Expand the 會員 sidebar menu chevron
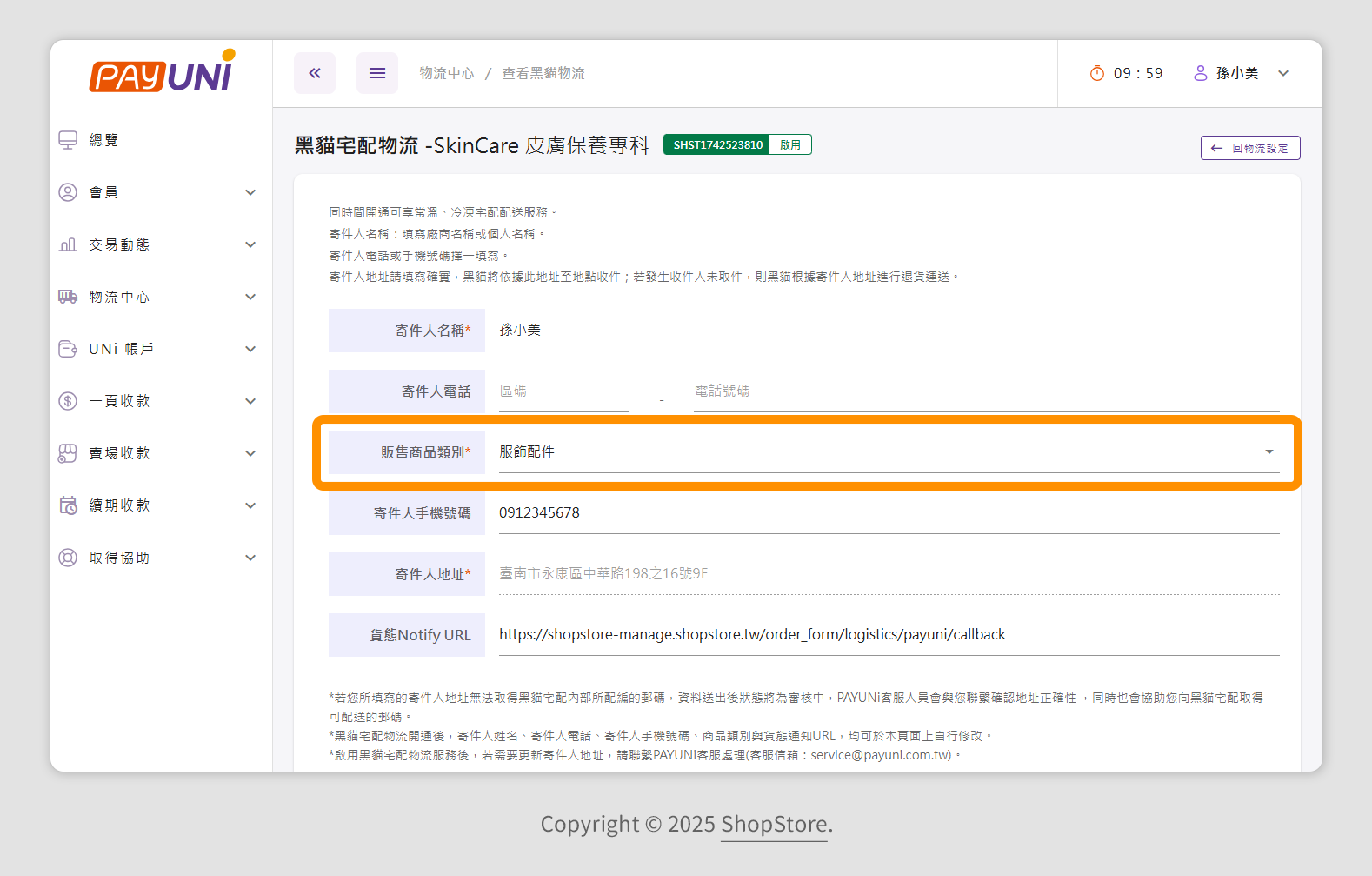1372x876 pixels. [250, 192]
